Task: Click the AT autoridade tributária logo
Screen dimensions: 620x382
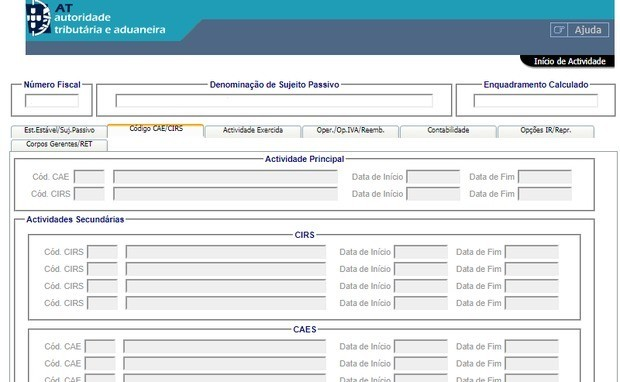Action: [x=96, y=18]
